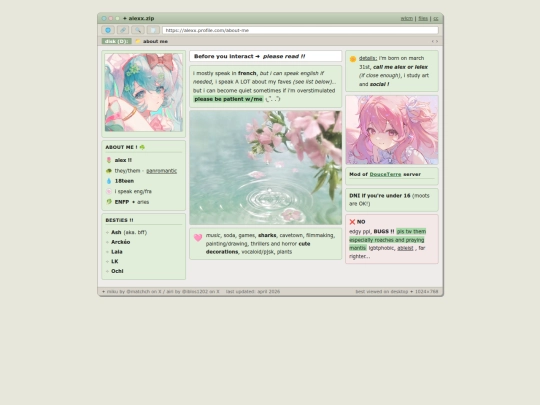This screenshot has height=405, width=540.
Task: Click 'last updated: april 2026' in footer
Action: click(253, 292)
